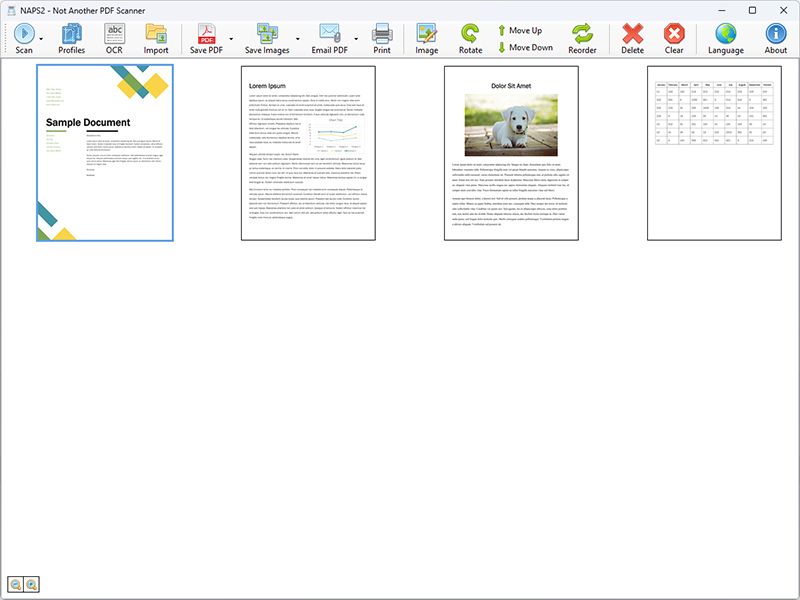The width and height of the screenshot is (800, 600).
Task: Close the NAPS2 window
Action: (784, 10)
